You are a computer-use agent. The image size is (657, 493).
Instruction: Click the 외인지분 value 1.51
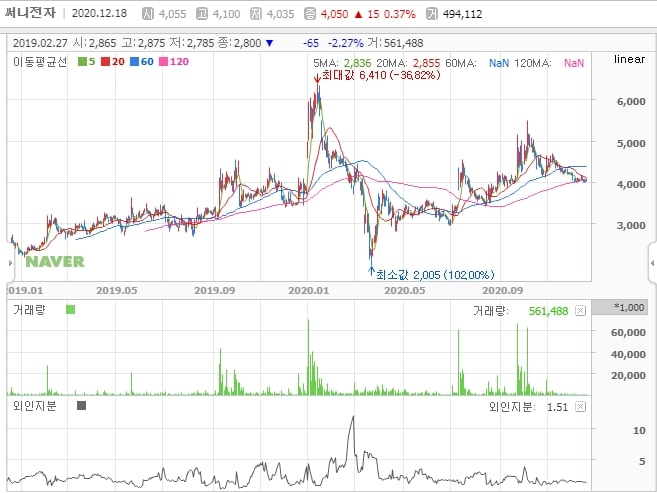pyautogui.click(x=557, y=407)
